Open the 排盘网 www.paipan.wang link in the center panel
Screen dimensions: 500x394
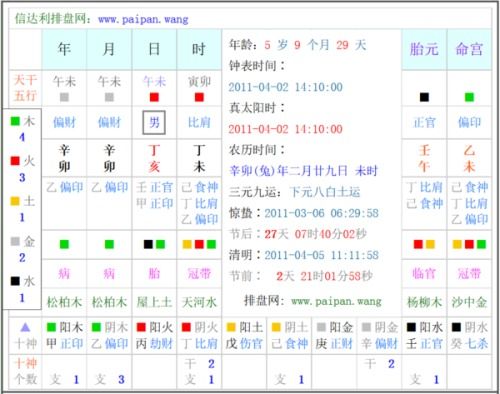313,301
